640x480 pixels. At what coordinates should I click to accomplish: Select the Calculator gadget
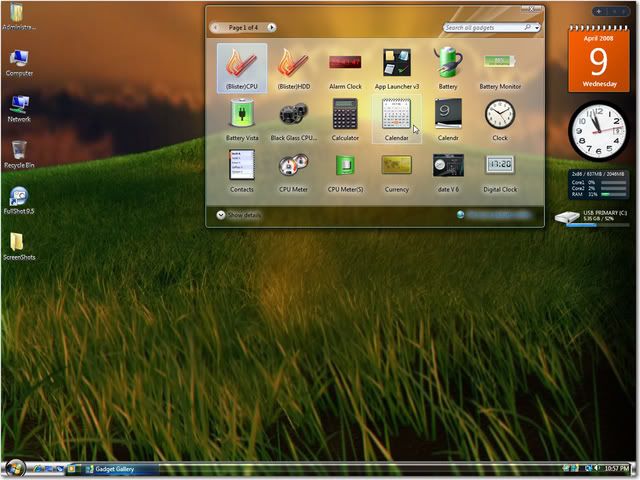pyautogui.click(x=345, y=120)
